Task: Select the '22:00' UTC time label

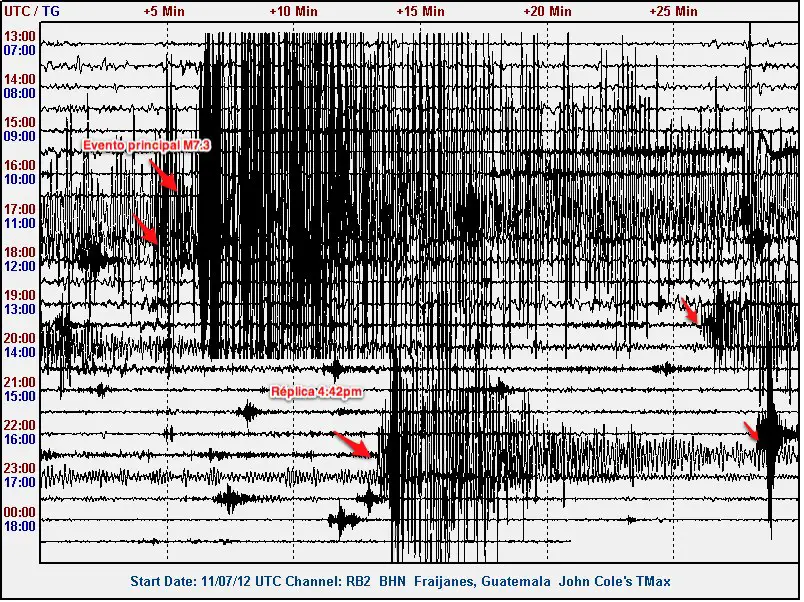Action: [x=20, y=426]
